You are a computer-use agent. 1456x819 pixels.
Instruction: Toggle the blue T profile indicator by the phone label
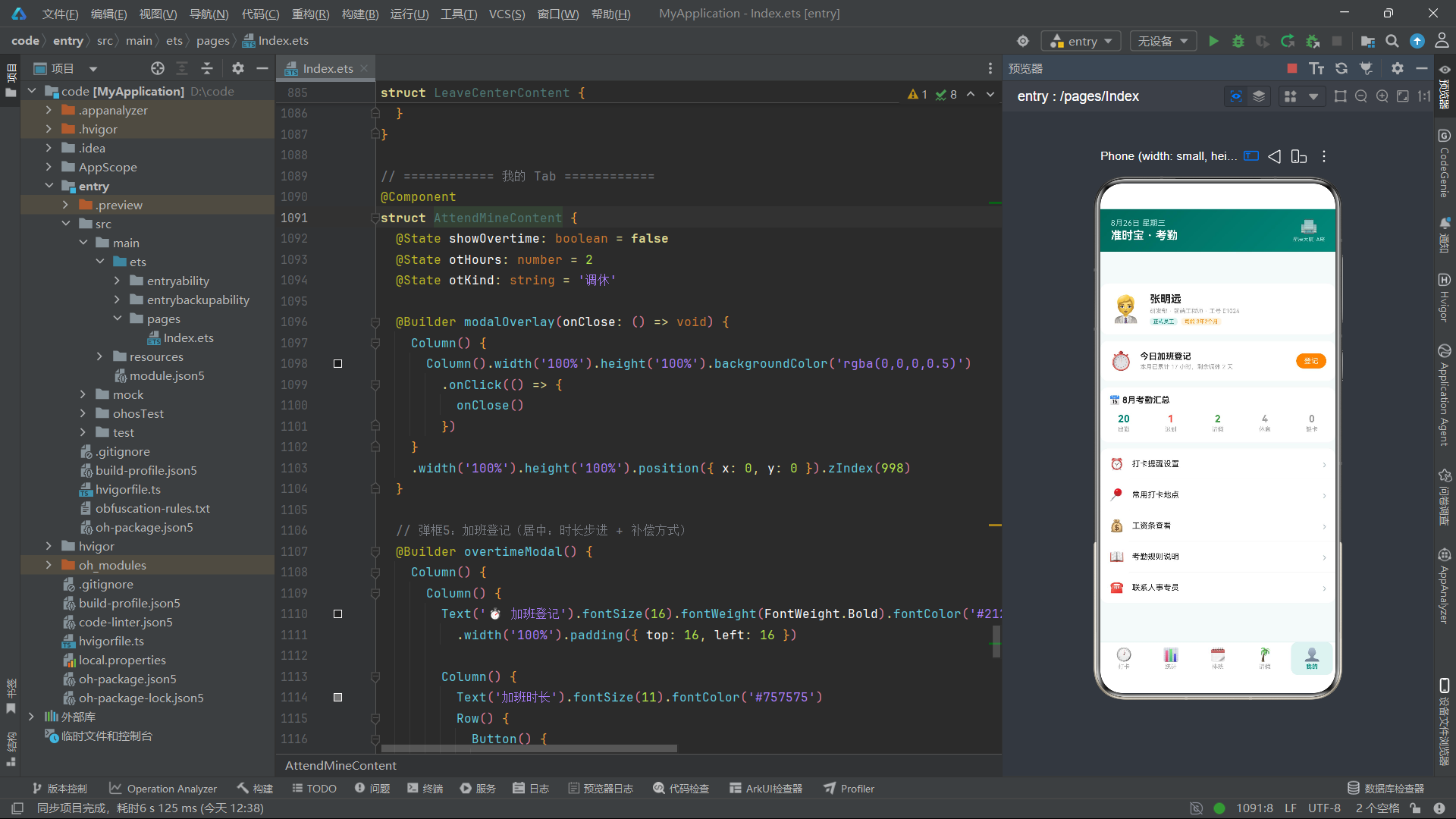click(1251, 156)
